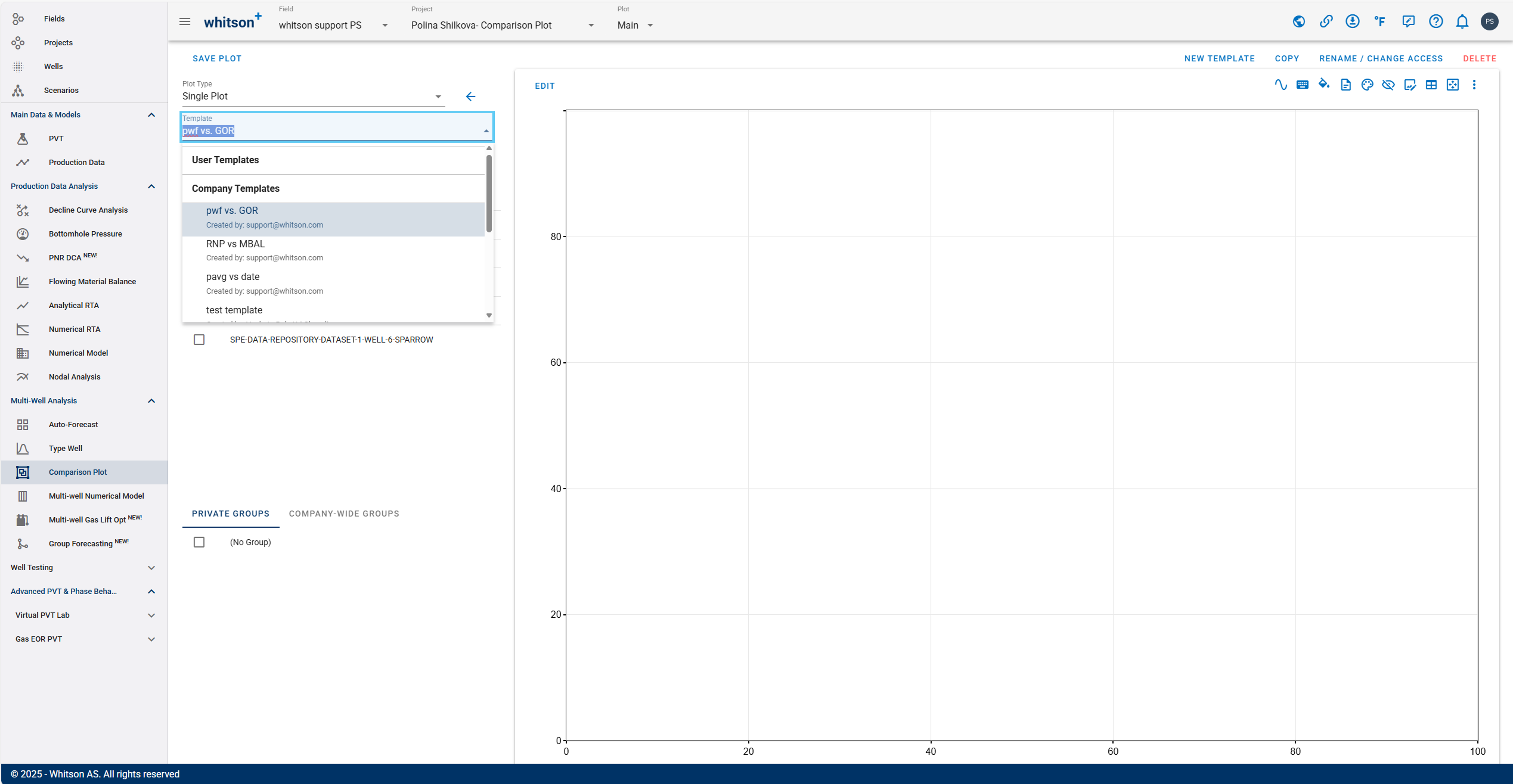The image size is (1513, 784).
Task: Open Comparison Plot in the sidebar
Action: tap(84, 472)
